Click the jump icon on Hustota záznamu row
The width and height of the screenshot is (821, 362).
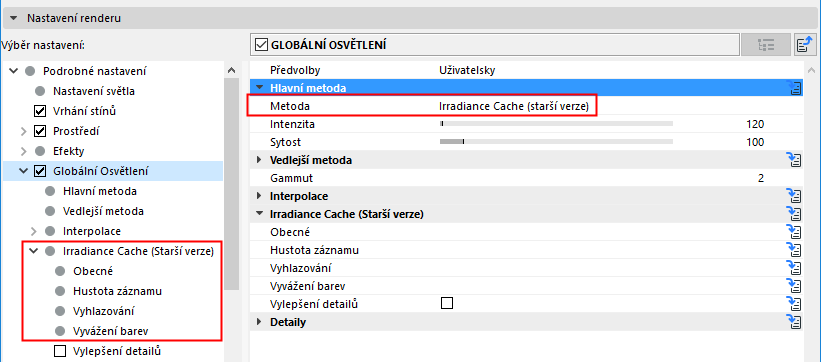794,250
